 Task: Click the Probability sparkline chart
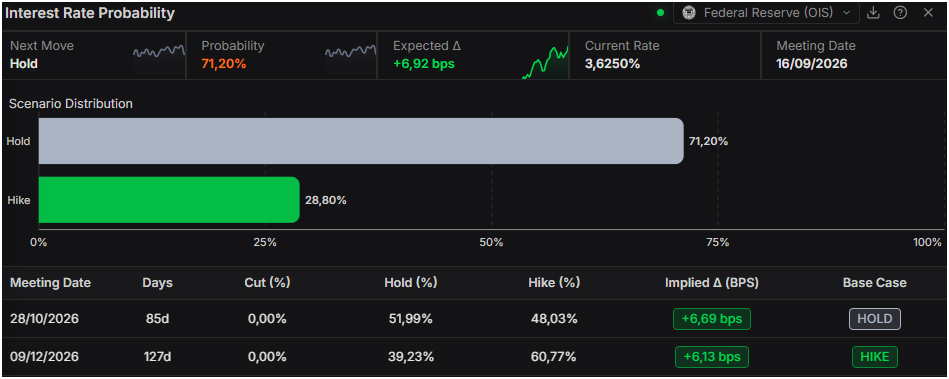pyautogui.click(x=350, y=53)
